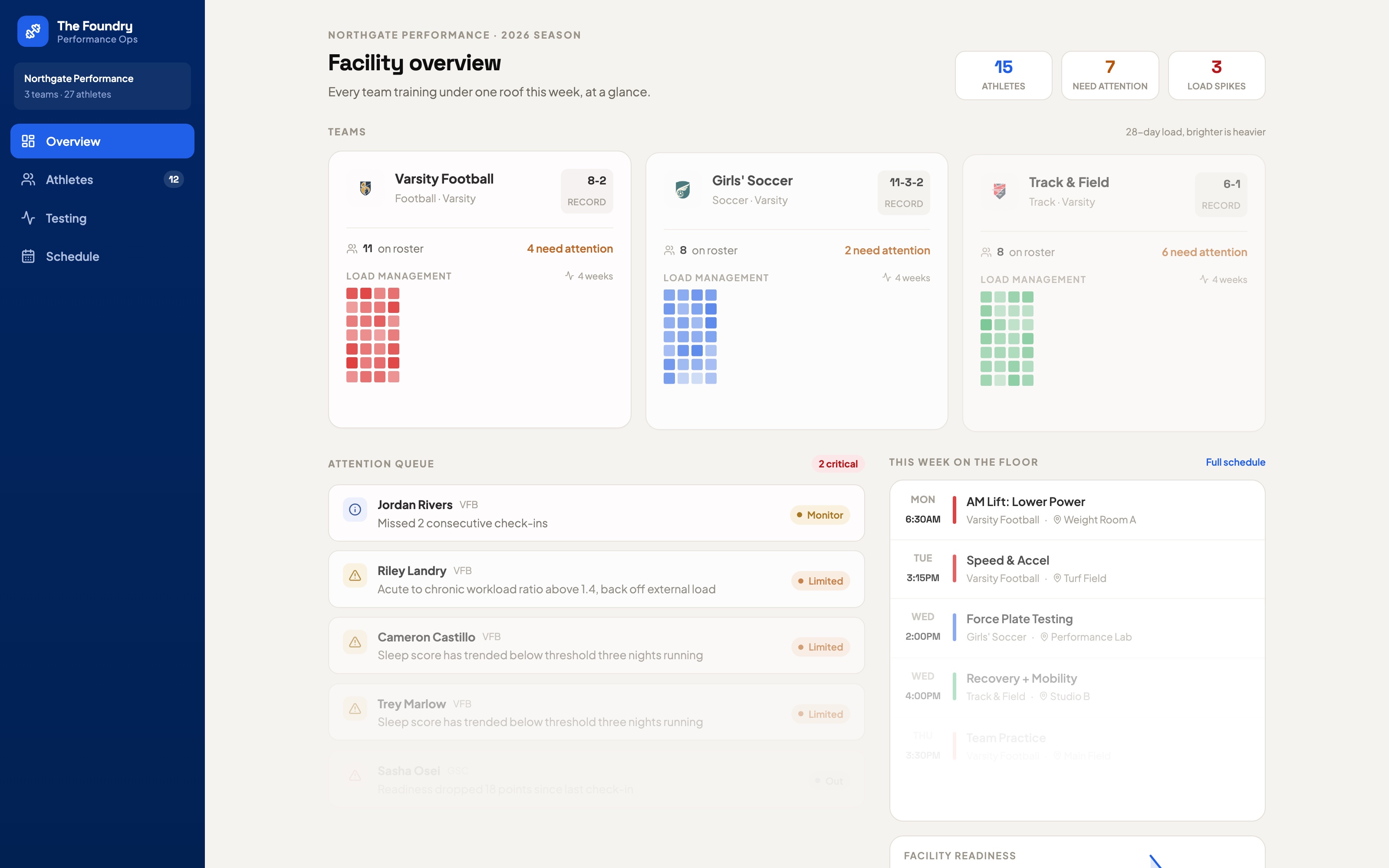Click 4 need attention on Varsity Football
The height and width of the screenshot is (868, 1389).
pyautogui.click(x=570, y=249)
